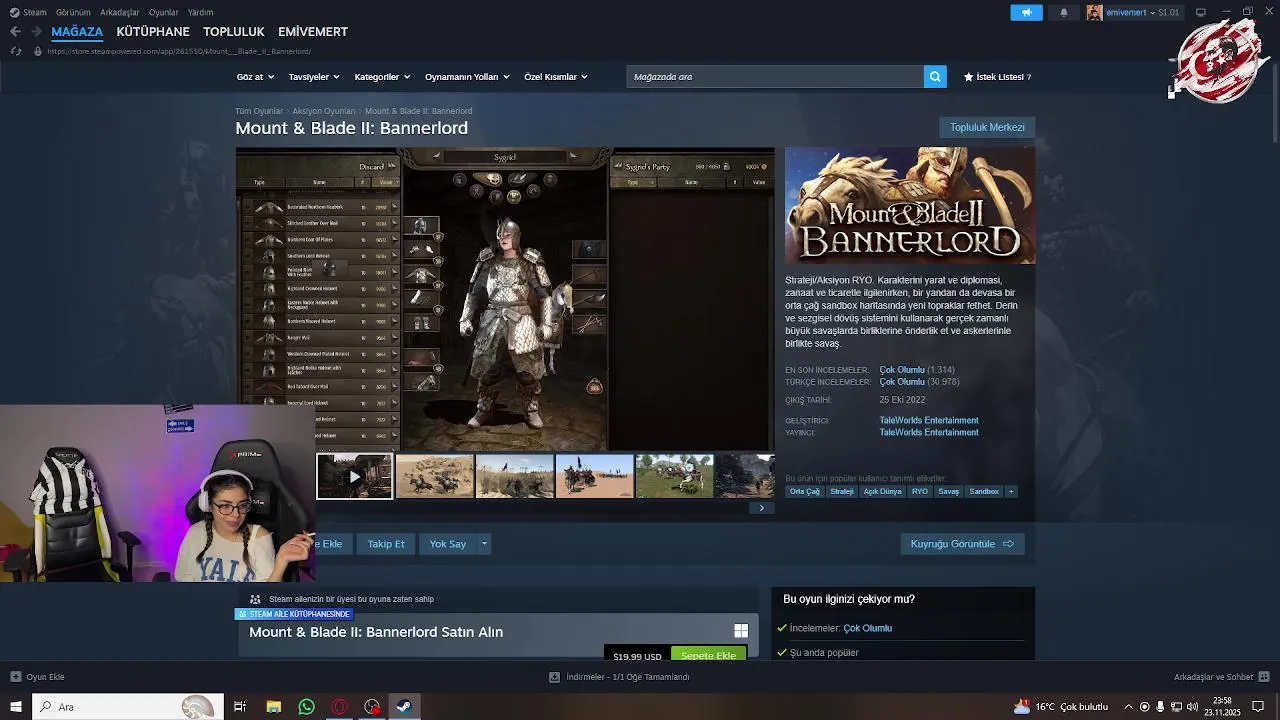Click the forward navigation arrow
This screenshot has height=720, width=1280.
point(36,31)
